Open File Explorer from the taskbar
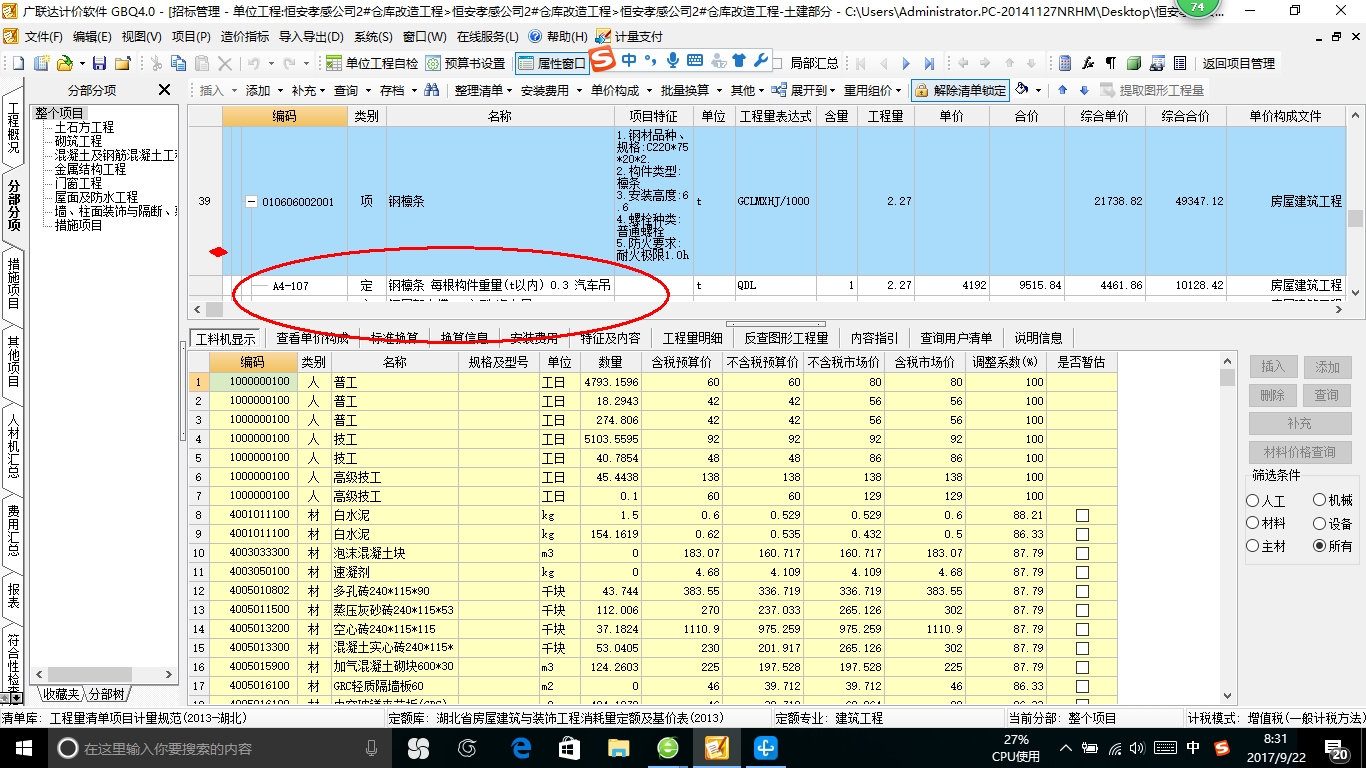 pos(619,747)
